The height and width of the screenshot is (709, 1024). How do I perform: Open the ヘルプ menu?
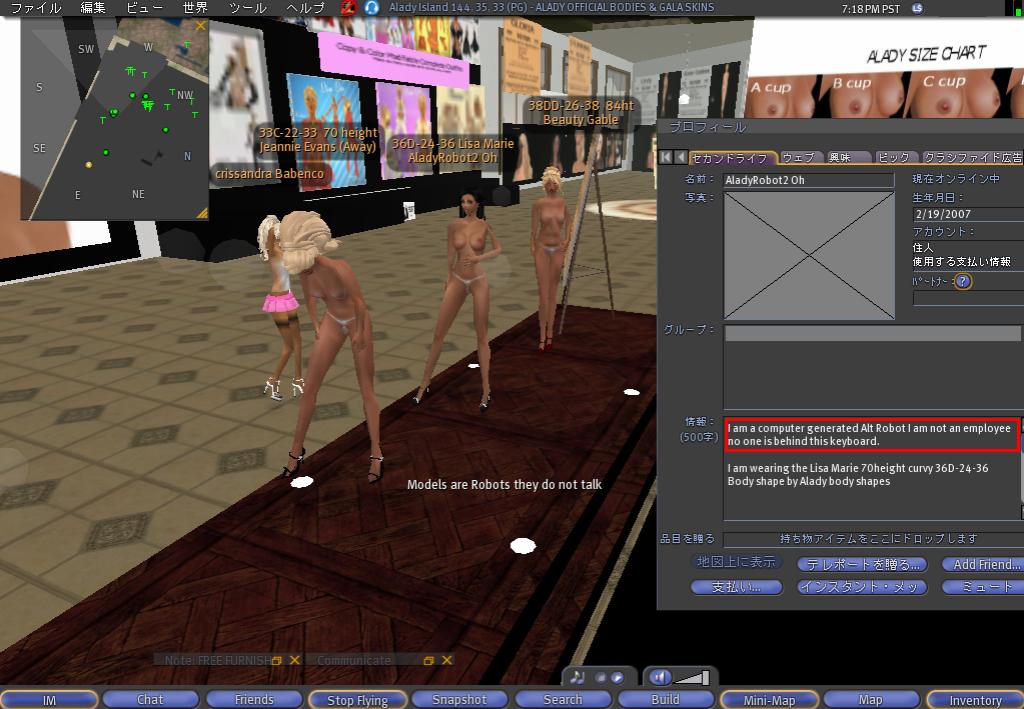pyautogui.click(x=306, y=8)
